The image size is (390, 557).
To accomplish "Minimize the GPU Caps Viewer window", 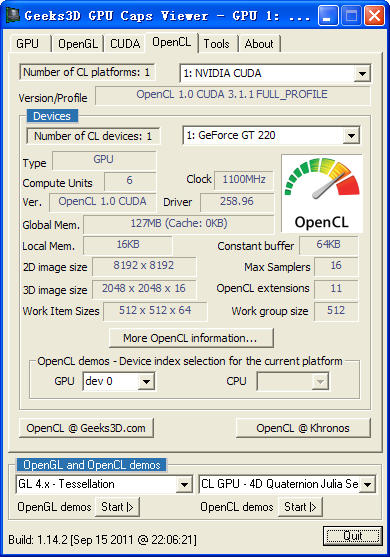I will [x=328, y=16].
